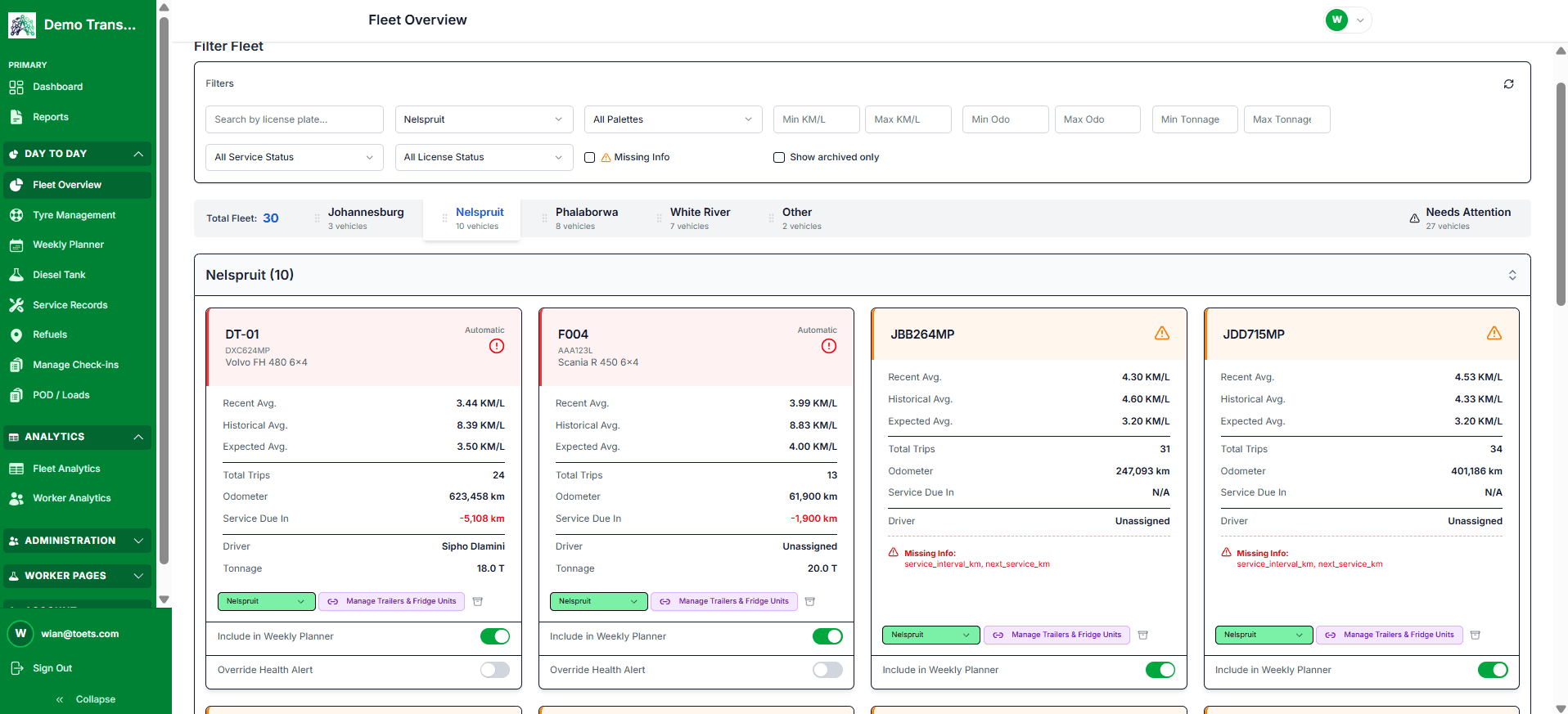Tick the Show archived only checkbox
The image size is (1568, 714).
[779, 157]
